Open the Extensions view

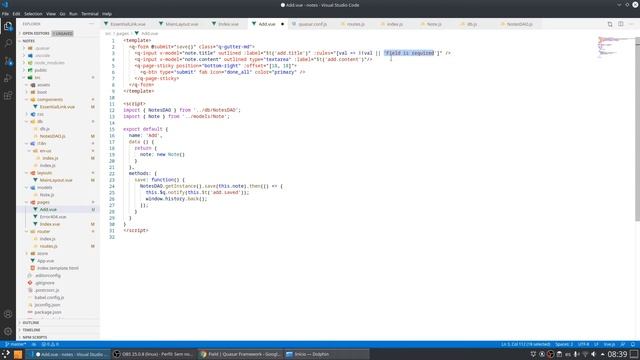(8, 96)
